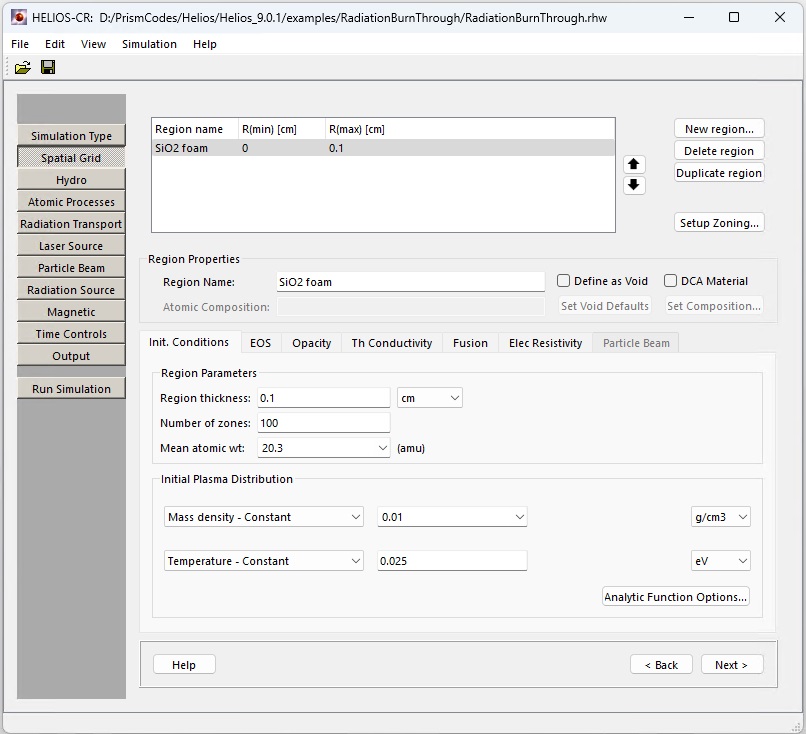
Task: Click the Number of zones field
Action: (x=323, y=423)
